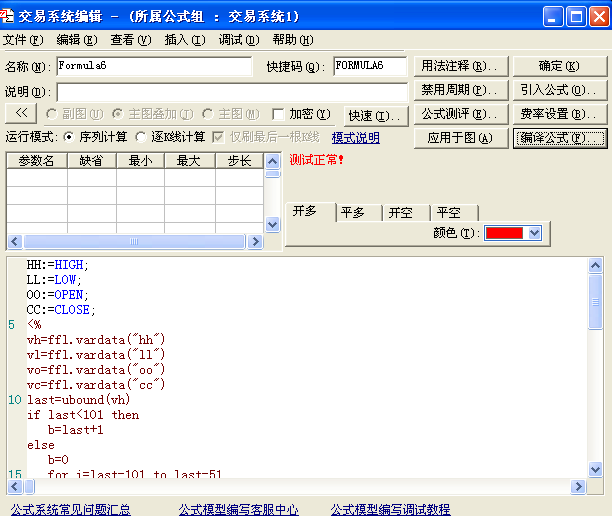612x516 pixels.
Task: Click code editor scroll left arrow
Action: coord(15,486)
